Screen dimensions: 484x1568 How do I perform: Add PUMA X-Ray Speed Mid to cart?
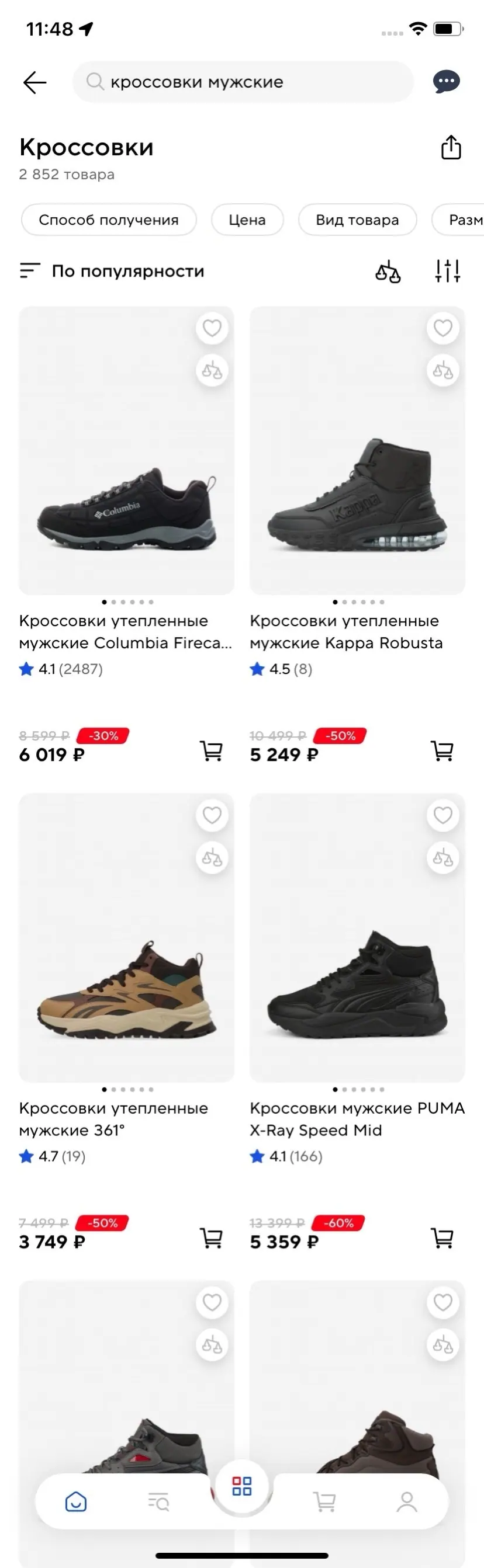(442, 1237)
